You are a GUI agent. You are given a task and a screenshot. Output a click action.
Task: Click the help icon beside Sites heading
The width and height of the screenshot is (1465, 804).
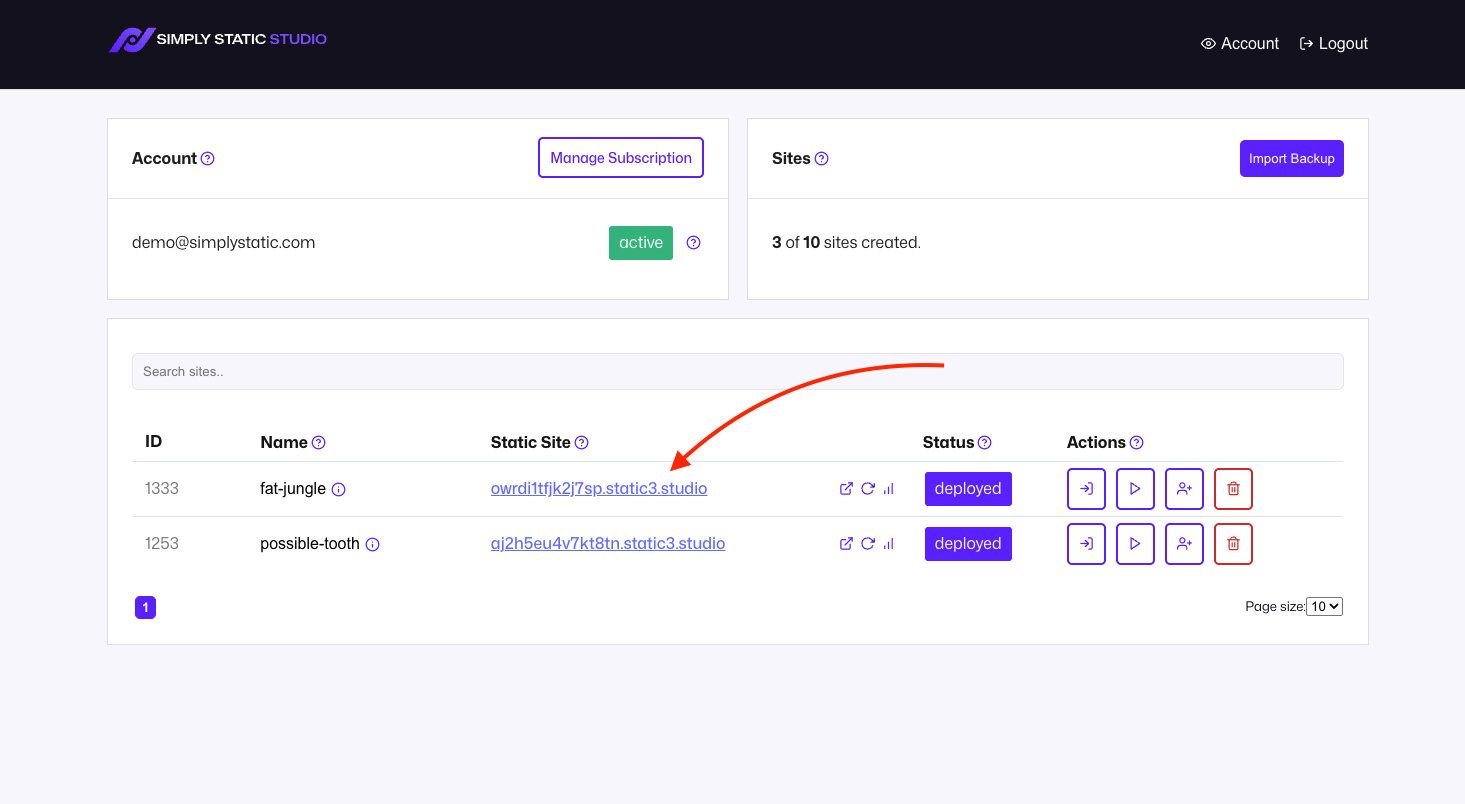822,159
